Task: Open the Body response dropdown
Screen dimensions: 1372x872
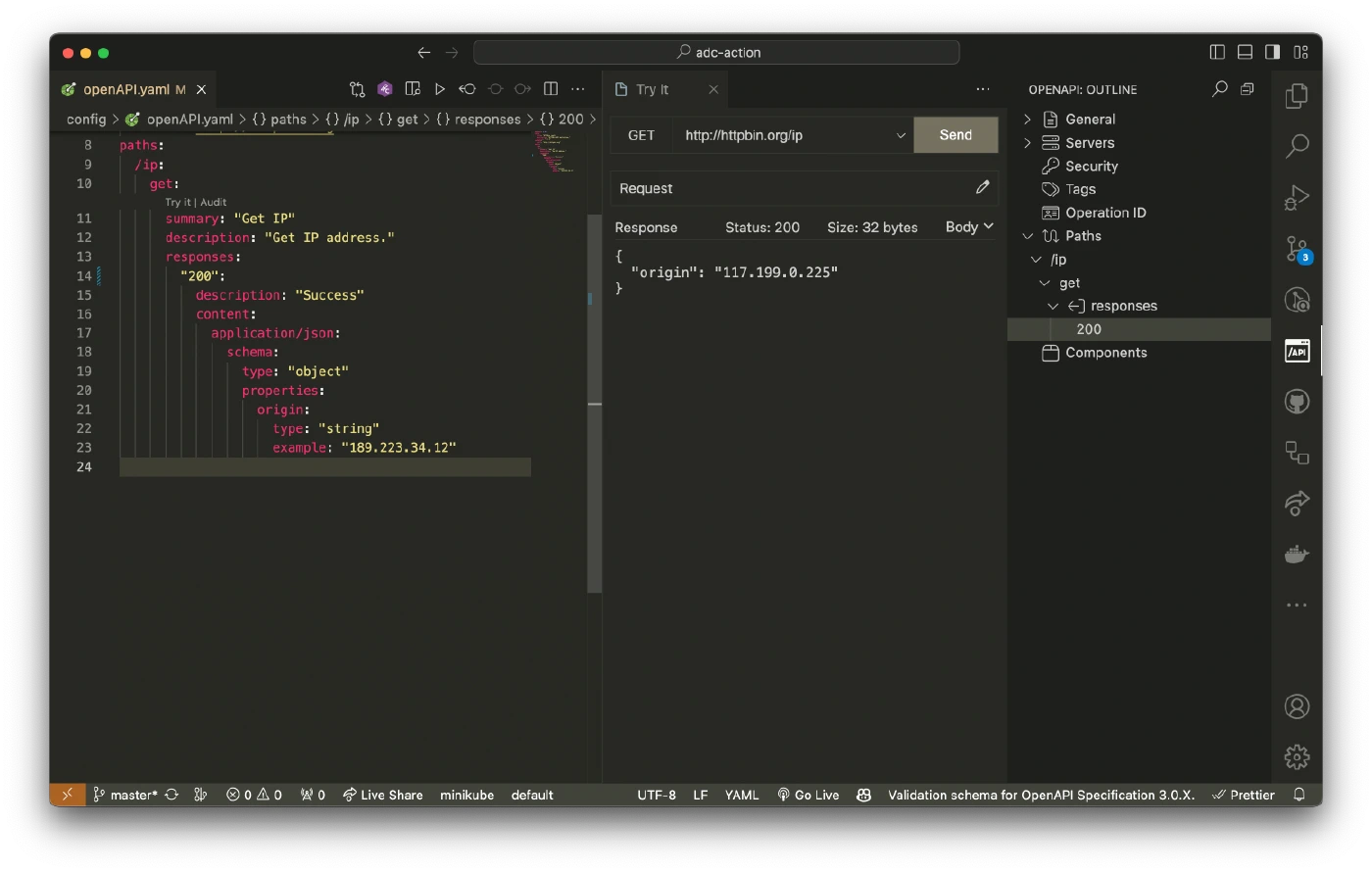Action: [969, 226]
